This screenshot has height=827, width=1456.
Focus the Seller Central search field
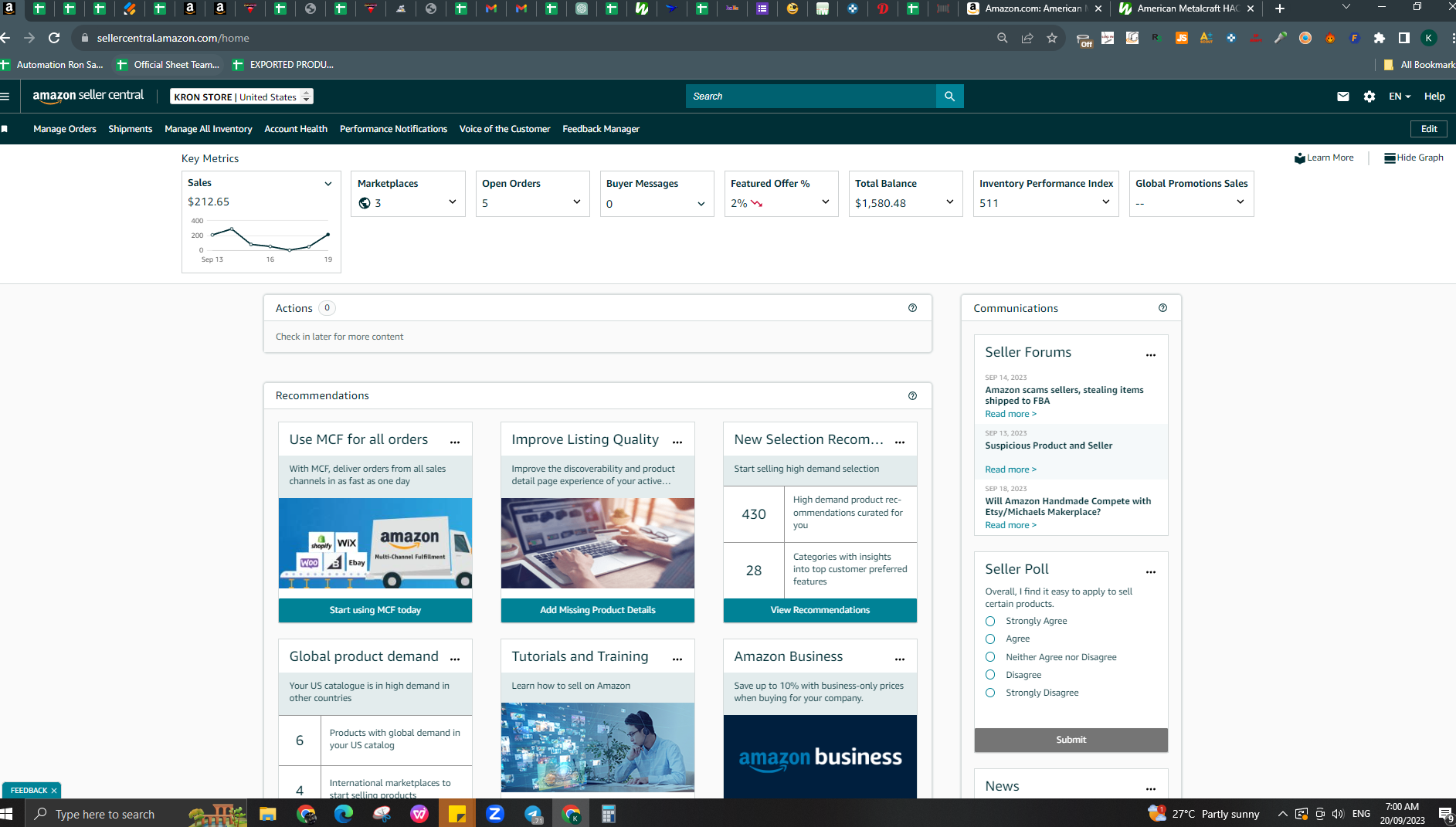[810, 97]
